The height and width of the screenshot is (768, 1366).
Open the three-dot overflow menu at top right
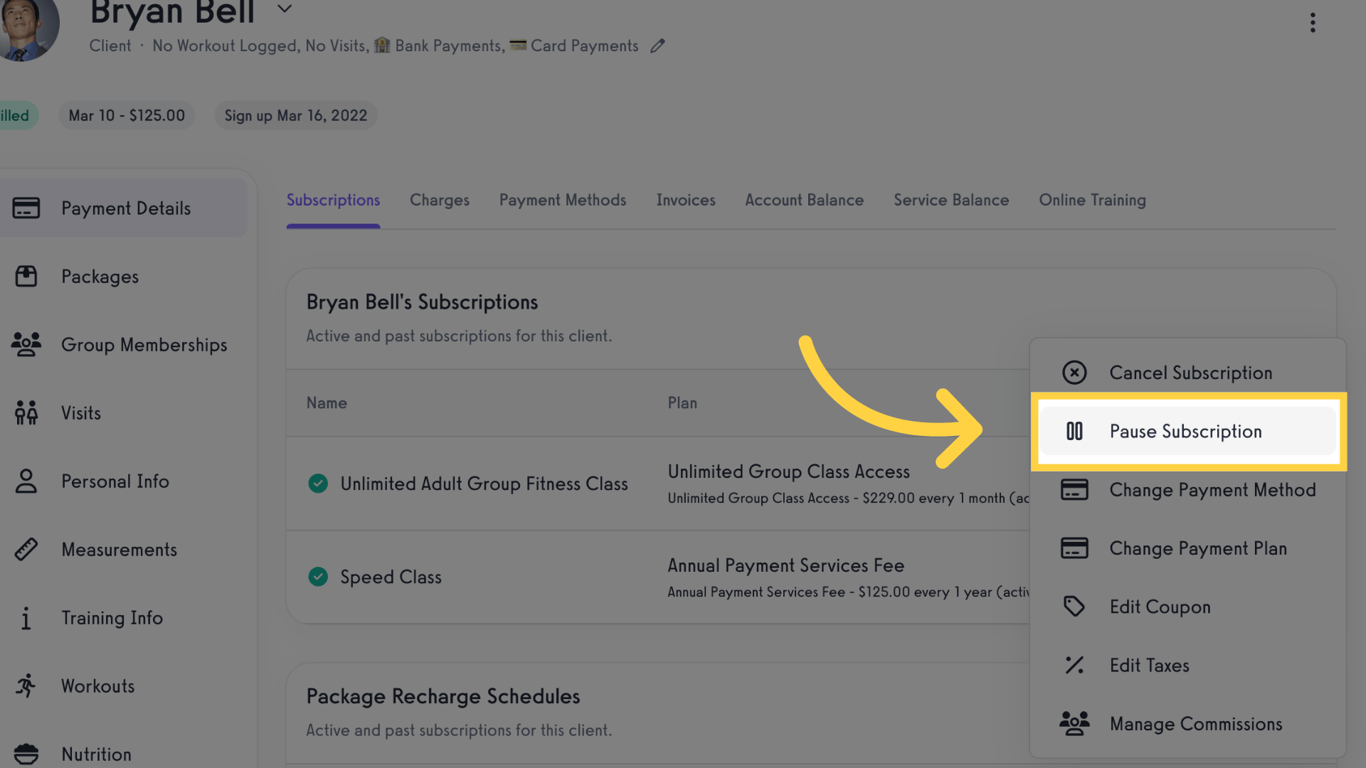[x=1313, y=22]
